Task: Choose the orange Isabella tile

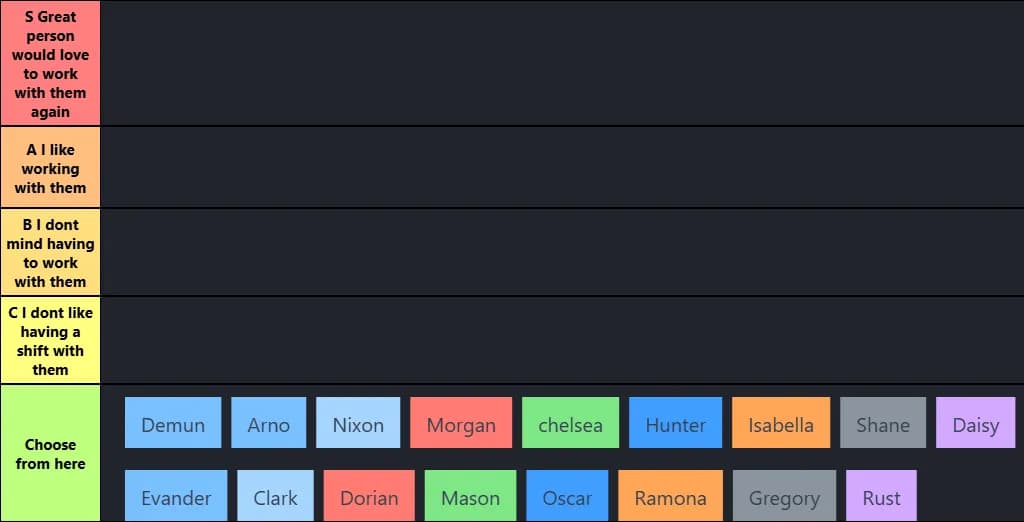Action: [781, 423]
